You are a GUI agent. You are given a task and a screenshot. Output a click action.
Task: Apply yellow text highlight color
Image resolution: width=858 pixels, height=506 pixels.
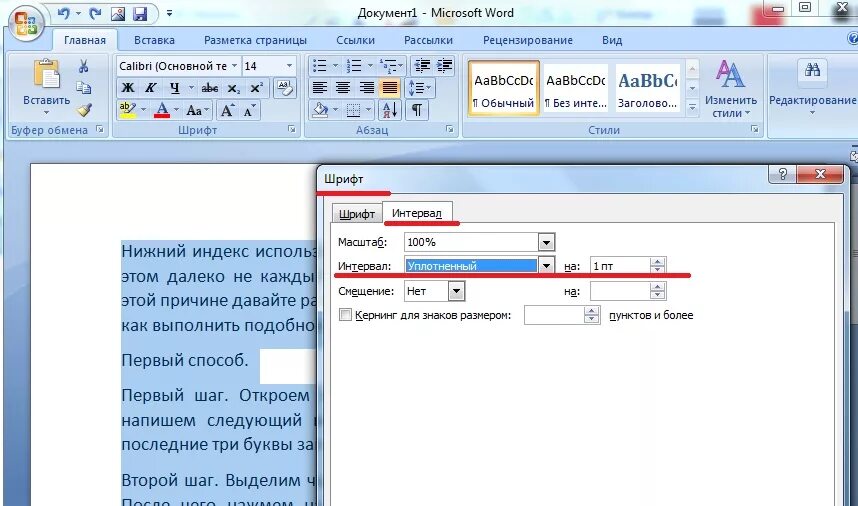[x=127, y=110]
